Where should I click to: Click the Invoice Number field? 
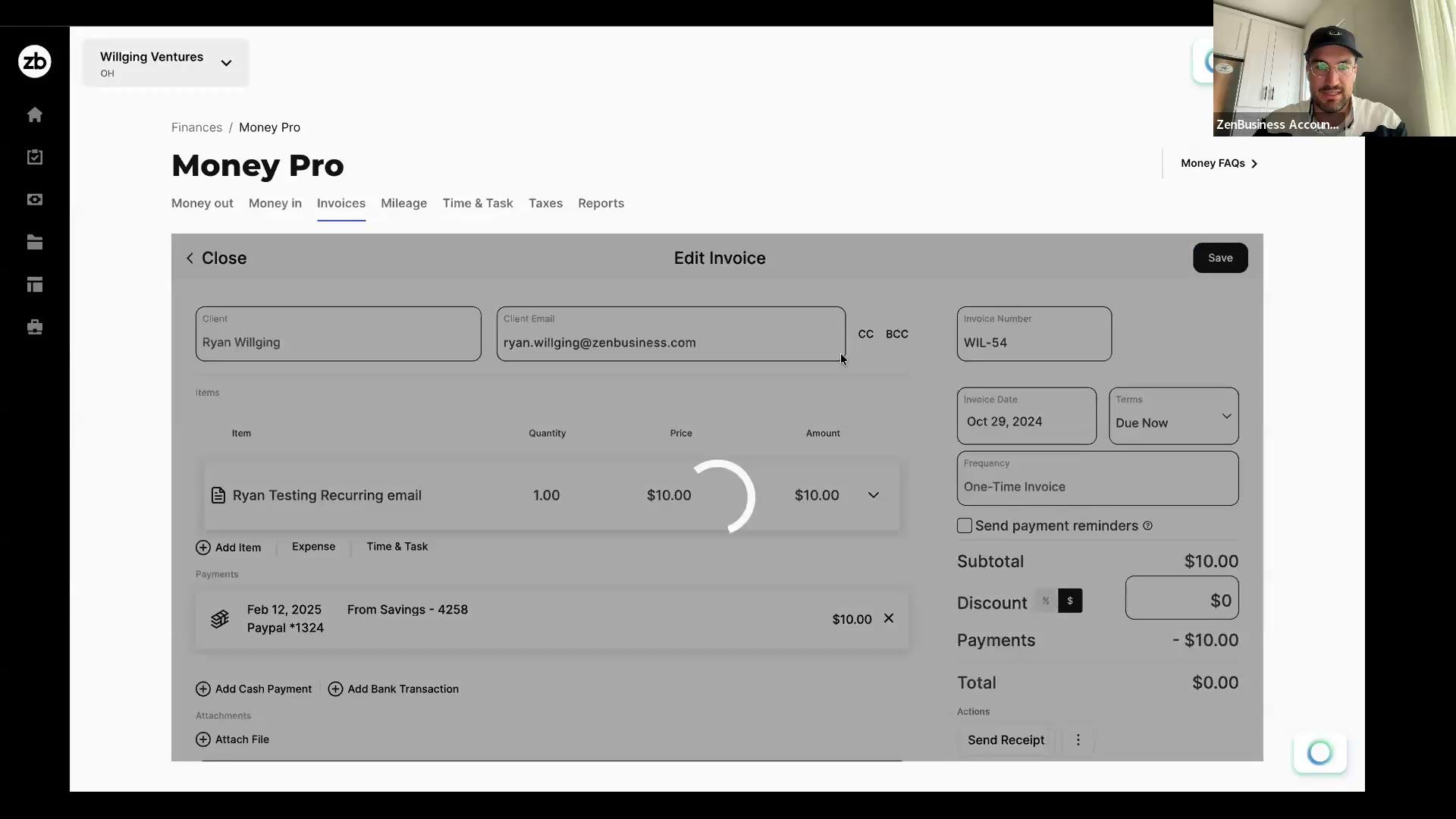click(1034, 334)
